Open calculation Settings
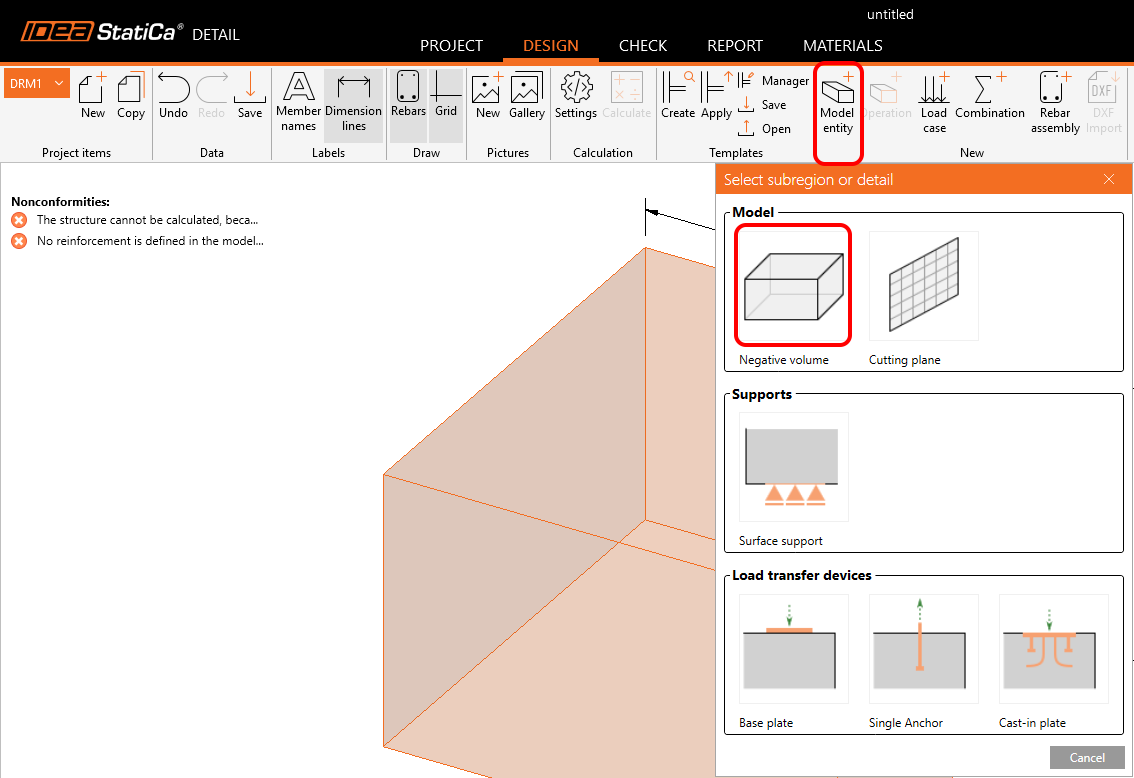 pyautogui.click(x=576, y=96)
